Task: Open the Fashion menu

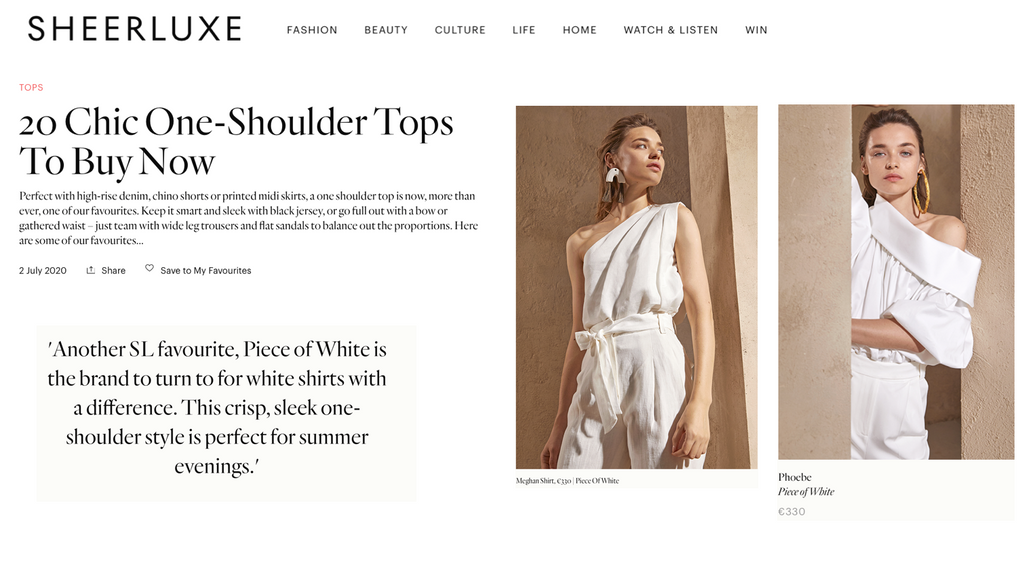Action: pos(312,30)
